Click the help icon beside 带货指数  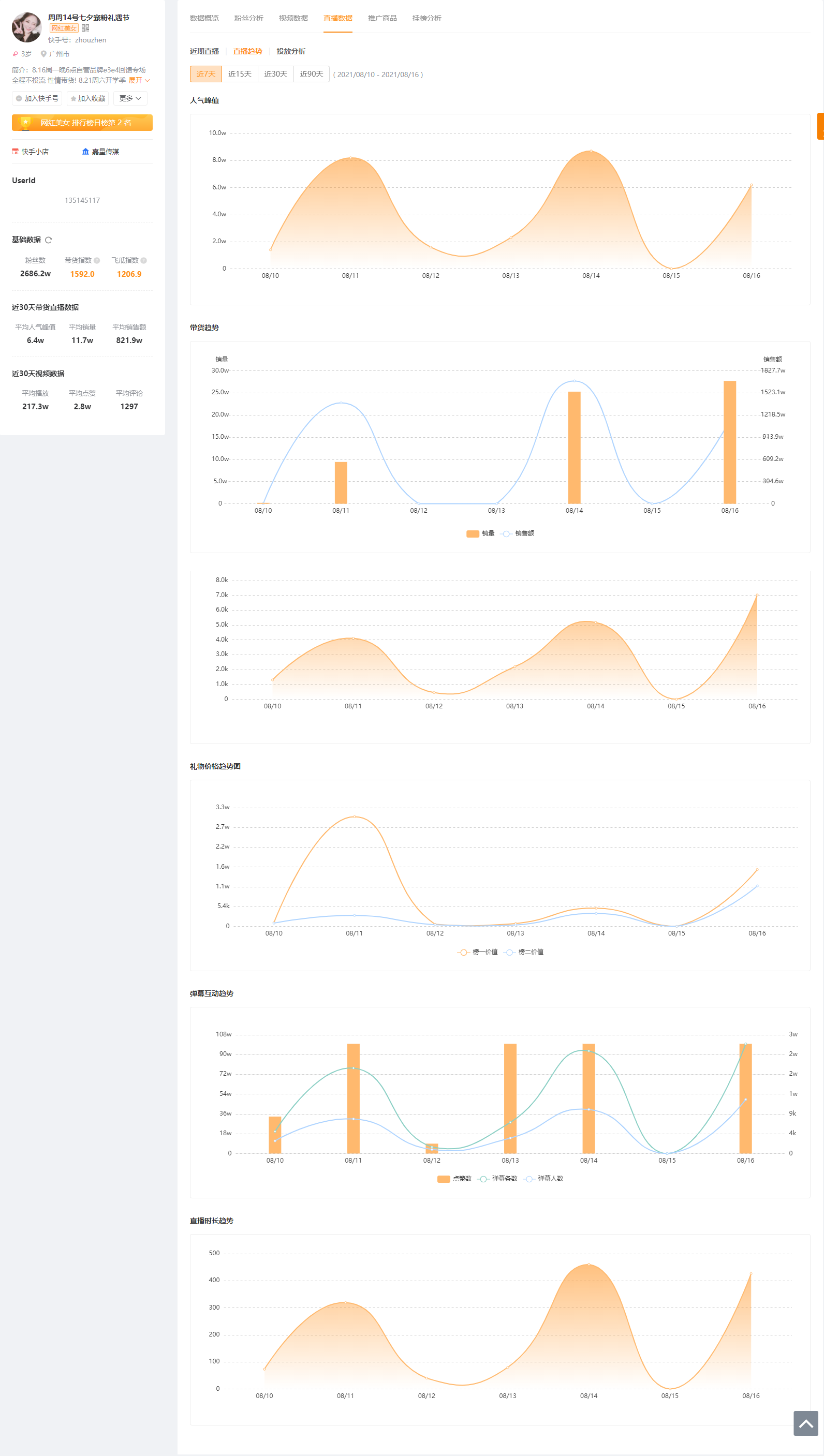click(97, 261)
